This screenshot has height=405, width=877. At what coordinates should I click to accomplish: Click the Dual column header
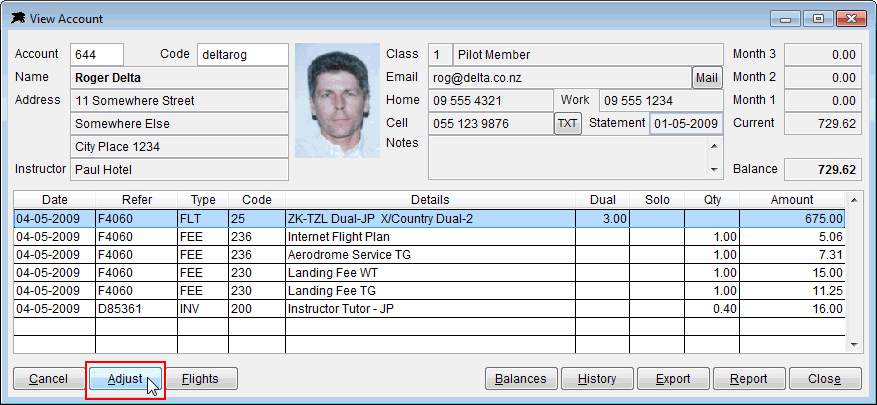click(x=603, y=200)
